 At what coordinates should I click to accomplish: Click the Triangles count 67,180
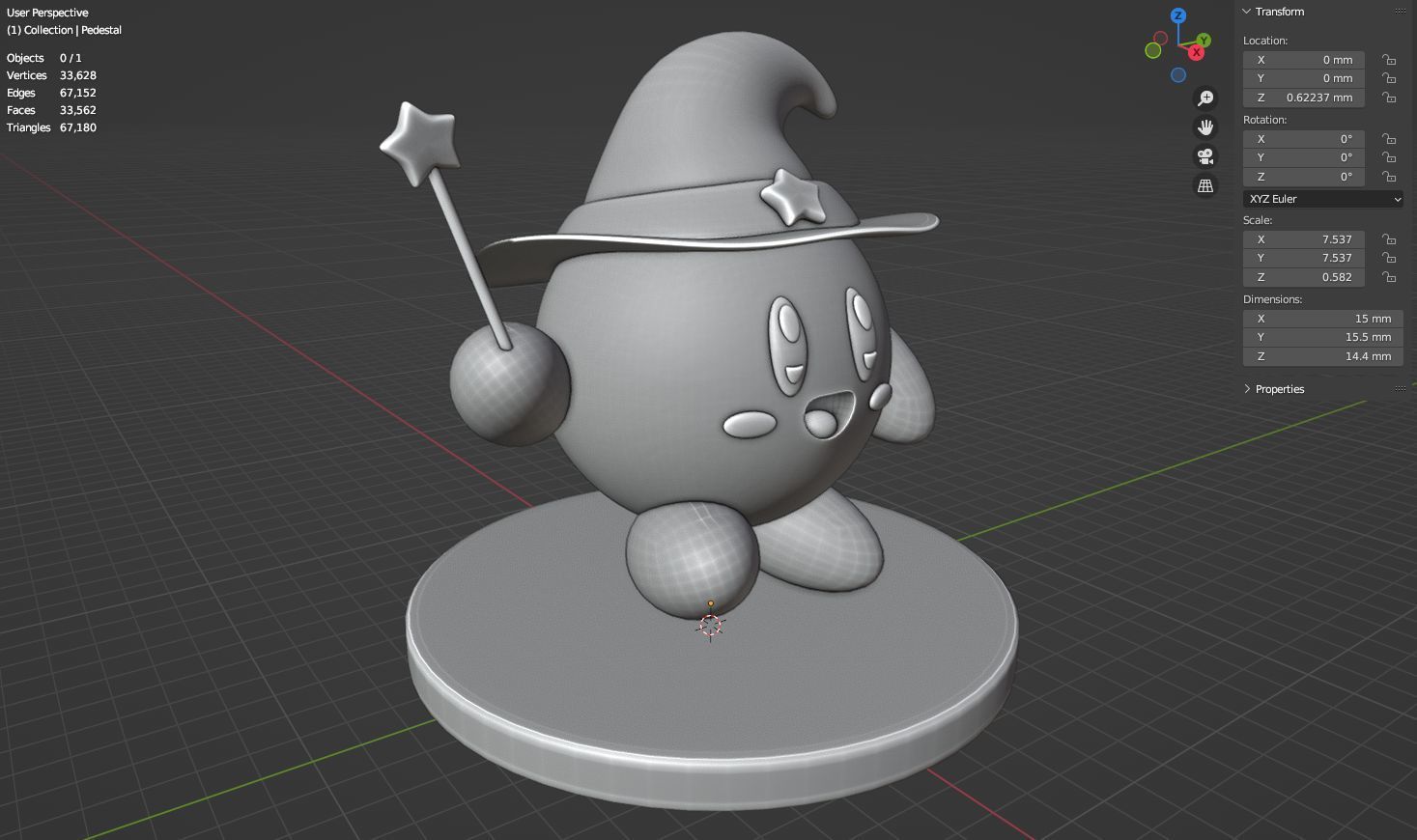coord(78,127)
